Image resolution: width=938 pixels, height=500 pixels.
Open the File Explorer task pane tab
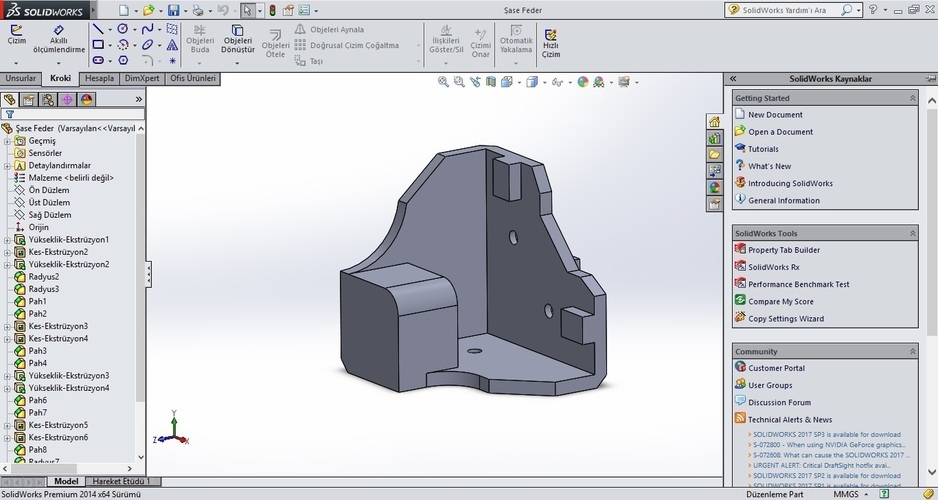(714, 154)
